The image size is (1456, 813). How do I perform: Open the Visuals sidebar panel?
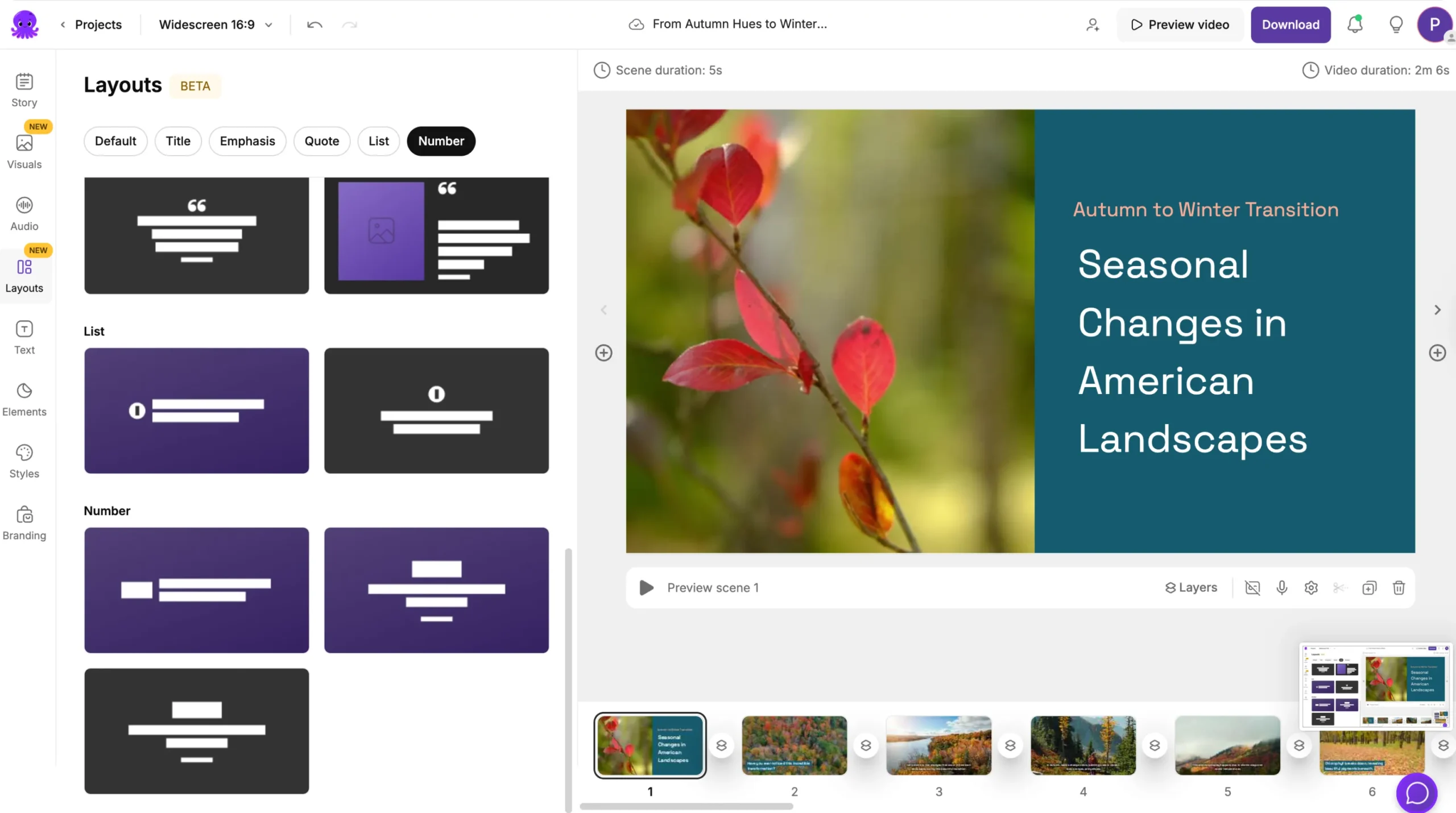pos(24,152)
